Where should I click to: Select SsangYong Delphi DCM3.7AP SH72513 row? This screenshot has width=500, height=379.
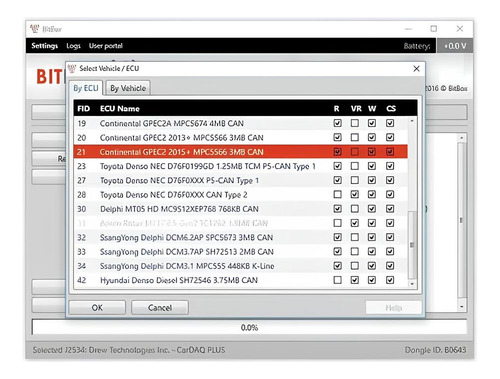point(240,251)
